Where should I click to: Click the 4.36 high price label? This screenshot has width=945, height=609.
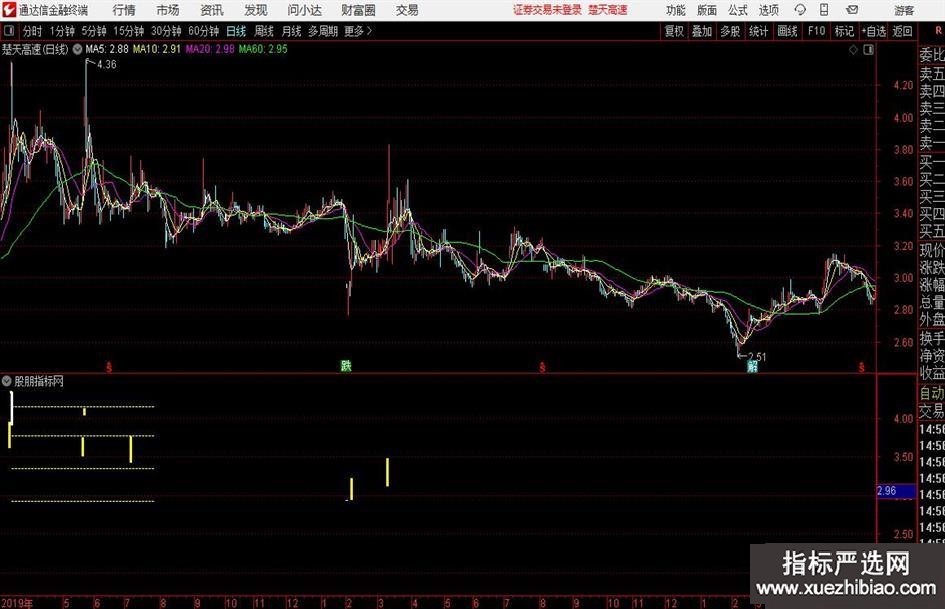point(107,65)
